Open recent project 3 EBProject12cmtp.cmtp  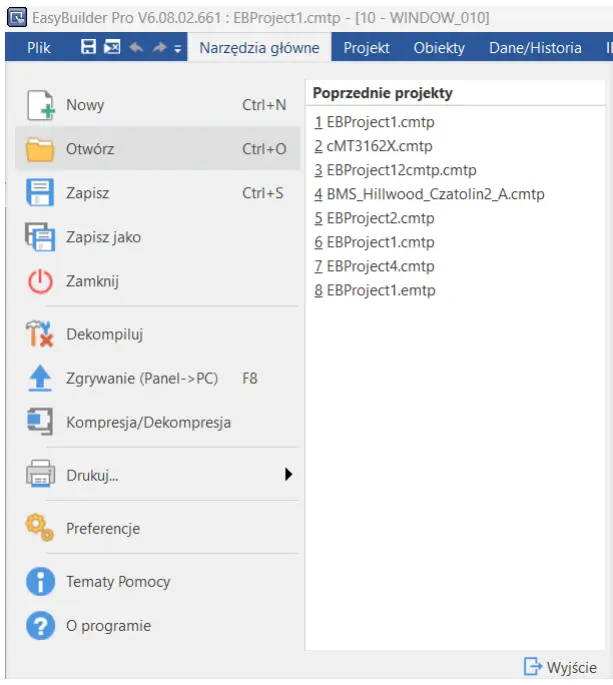(395, 170)
